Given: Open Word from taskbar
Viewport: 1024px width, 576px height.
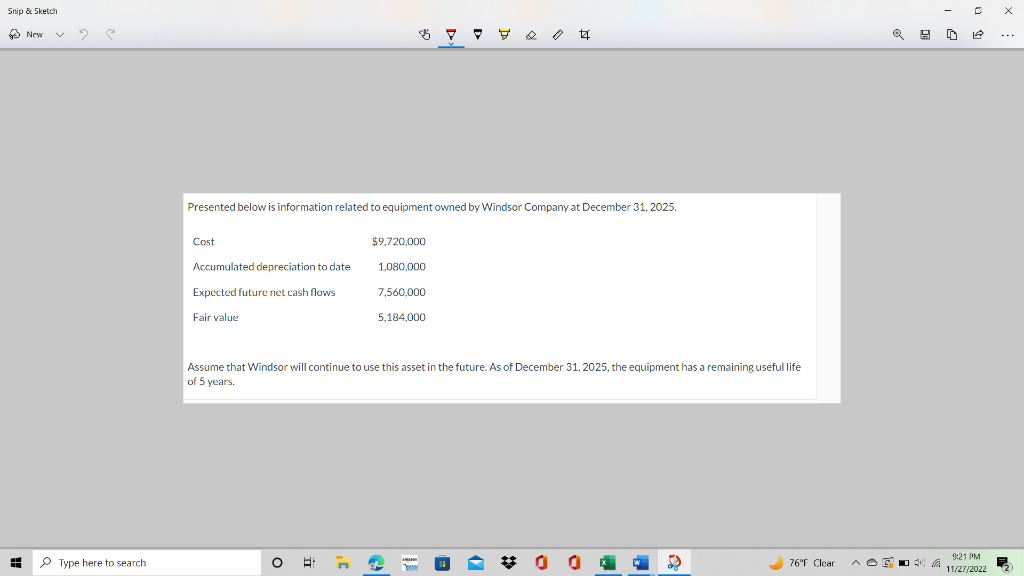Looking at the screenshot, I should [x=641, y=562].
